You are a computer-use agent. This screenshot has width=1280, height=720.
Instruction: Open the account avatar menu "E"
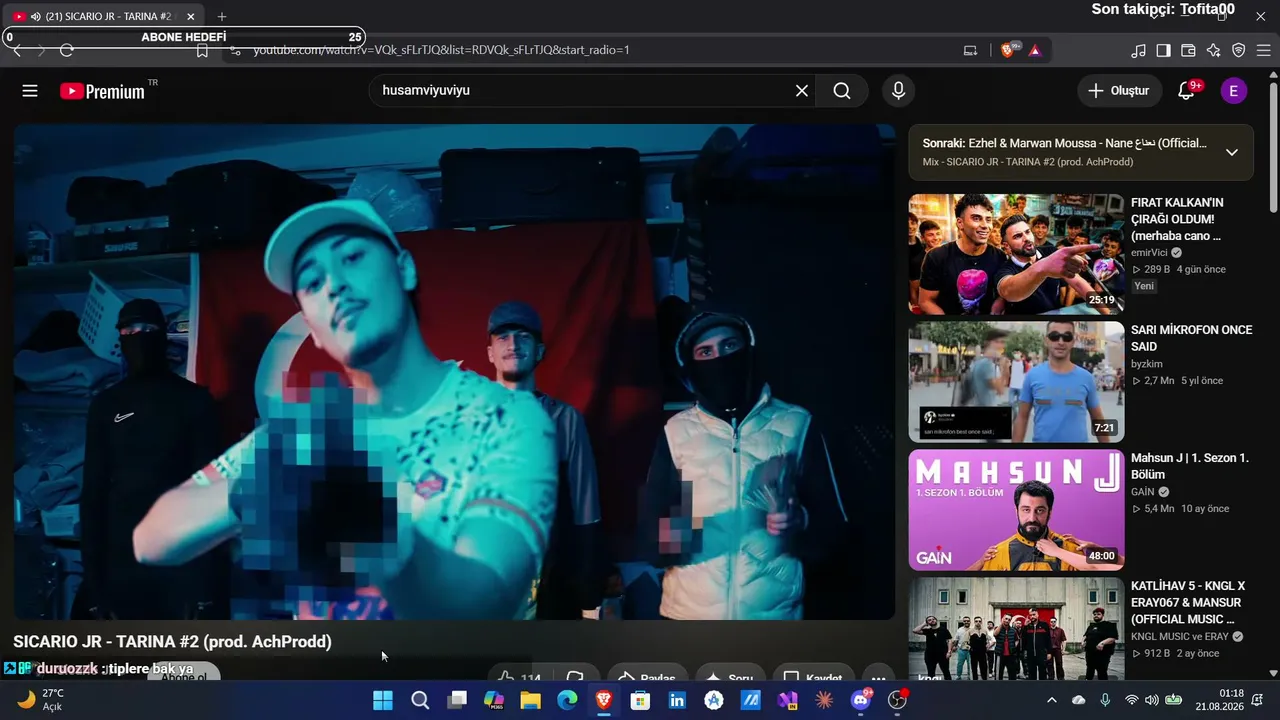1234,91
